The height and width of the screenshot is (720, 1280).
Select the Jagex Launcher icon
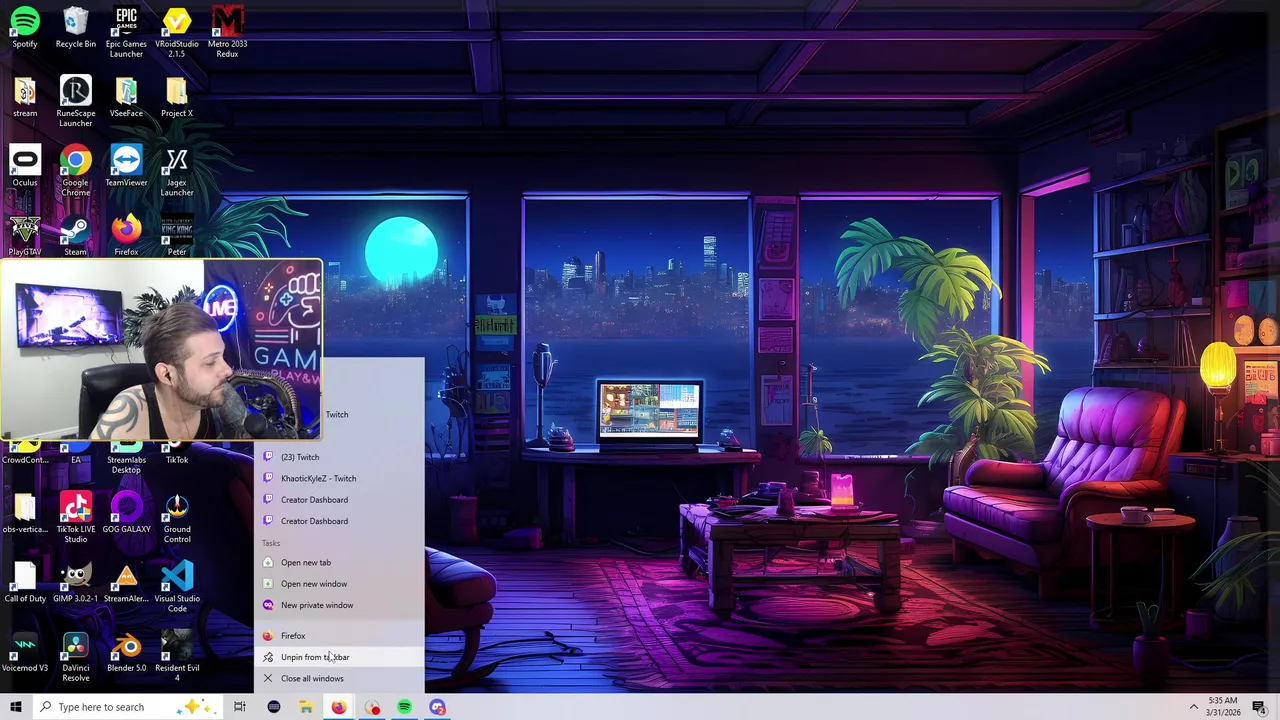tap(177, 171)
